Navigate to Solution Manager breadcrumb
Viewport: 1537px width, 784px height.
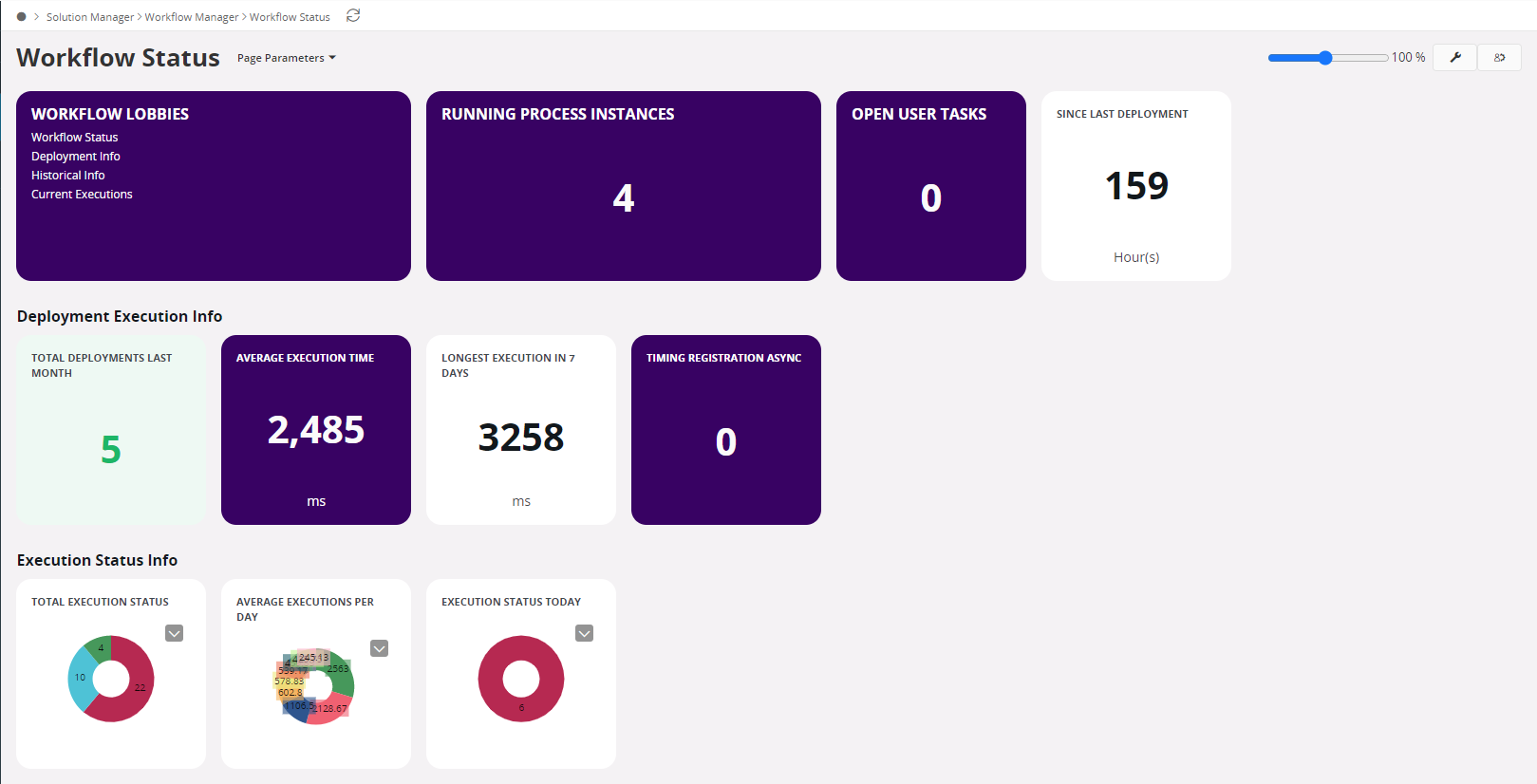[90, 17]
